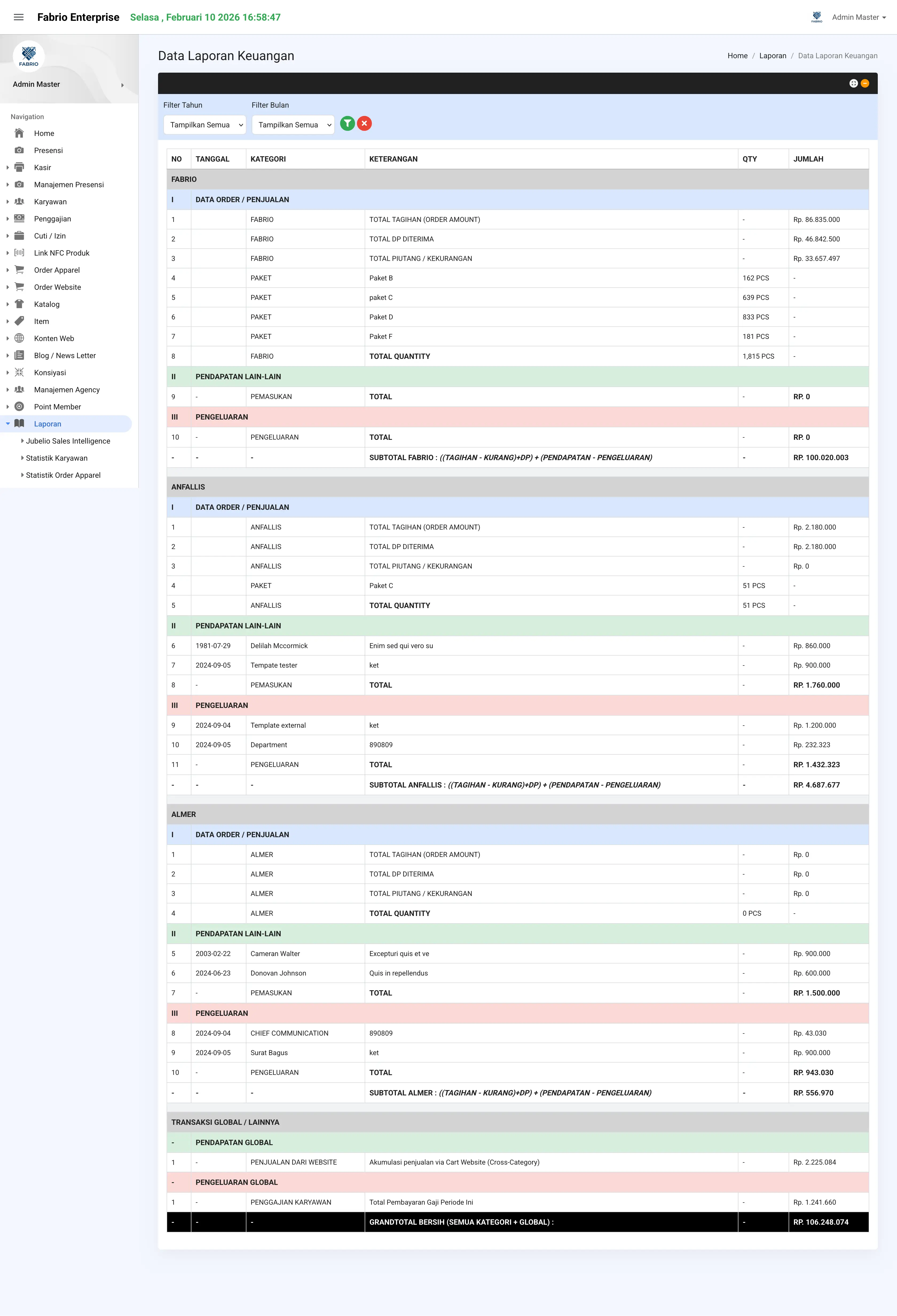Open the Filter Bulan dropdown

293,125
